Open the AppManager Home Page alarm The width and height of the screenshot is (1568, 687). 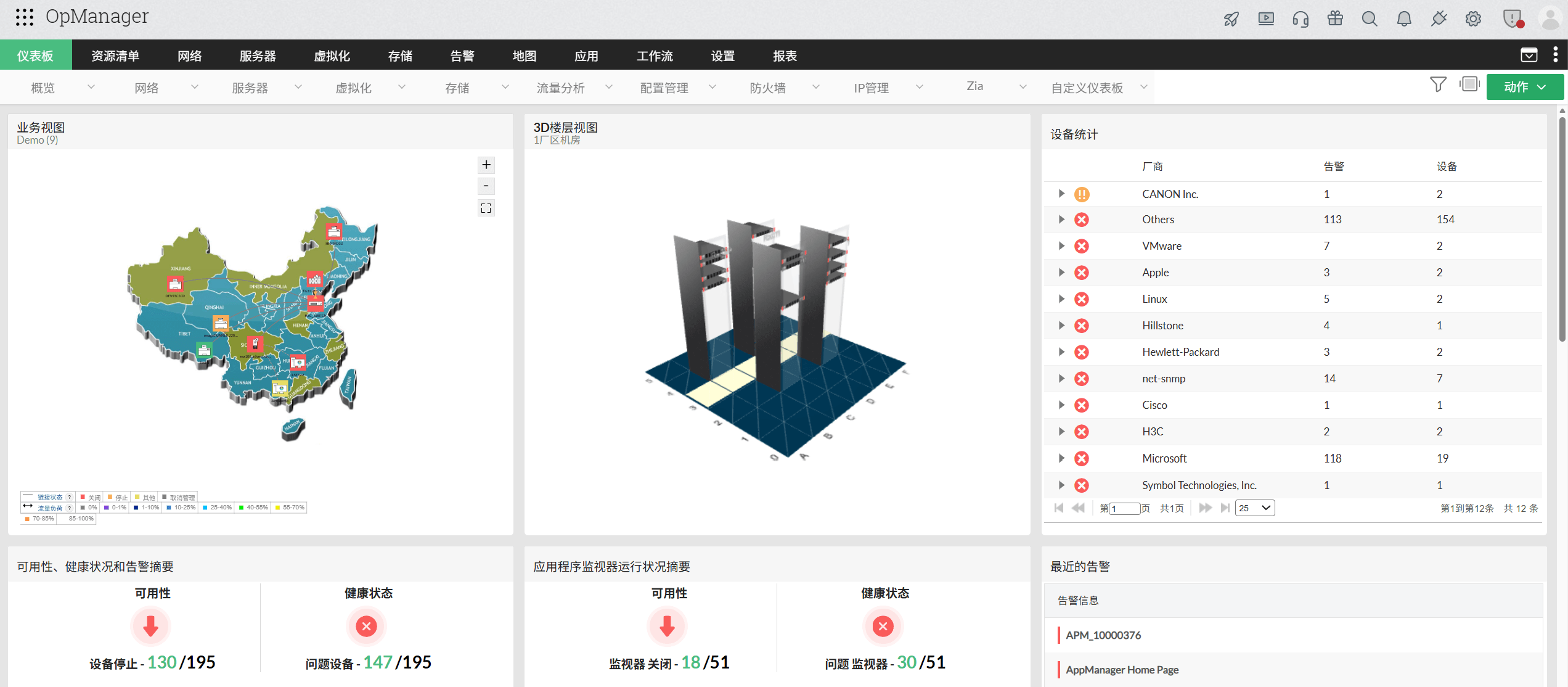pos(1122,670)
